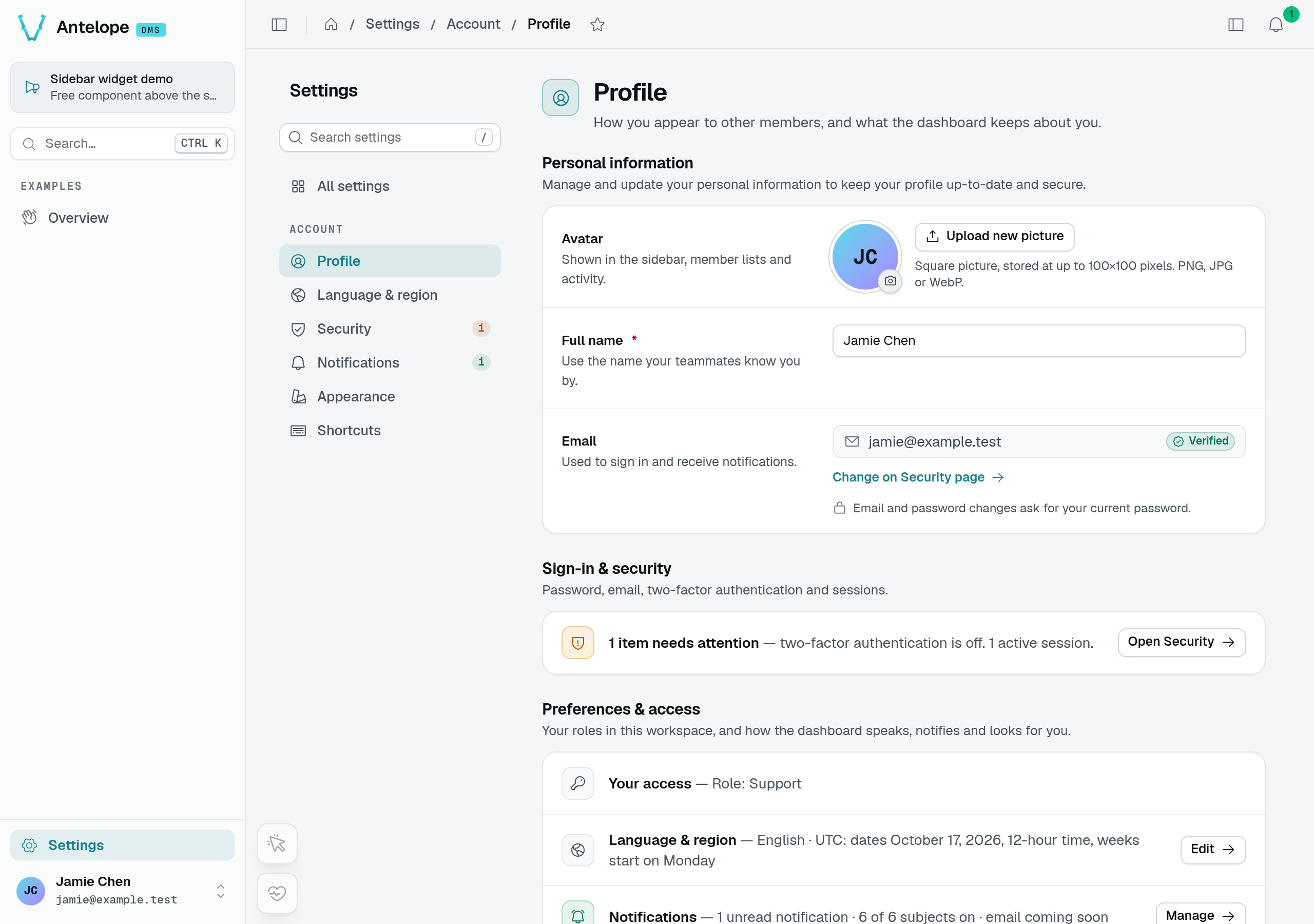Click the Personal information heading
This screenshot has height=924, width=1314.
click(617, 163)
